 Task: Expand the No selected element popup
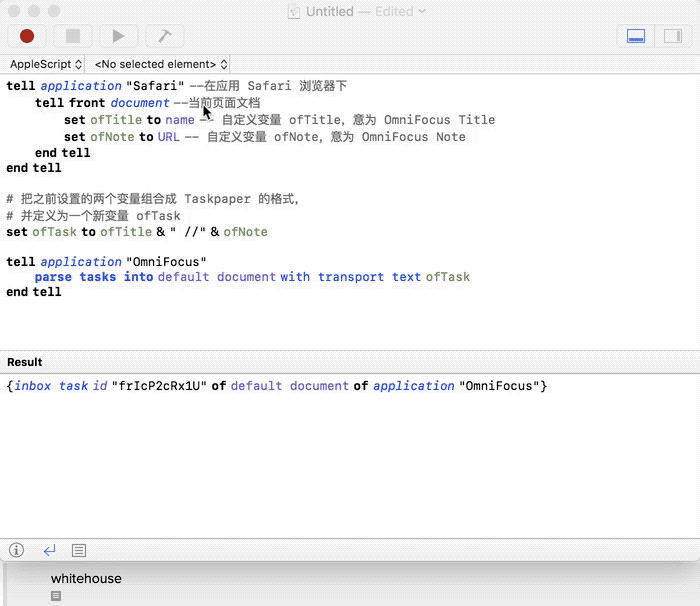[153, 64]
